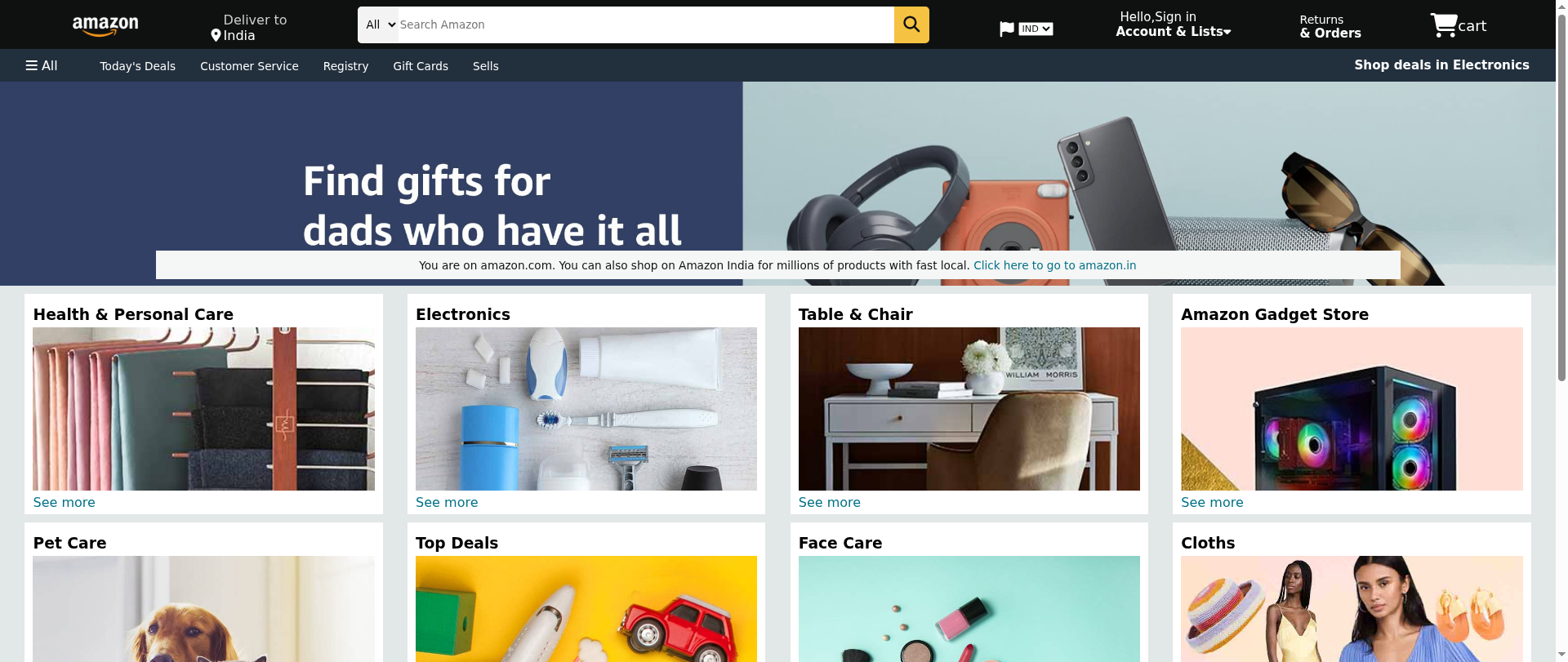Go to Customer Service
This screenshot has width=1568, height=662.
[x=249, y=66]
